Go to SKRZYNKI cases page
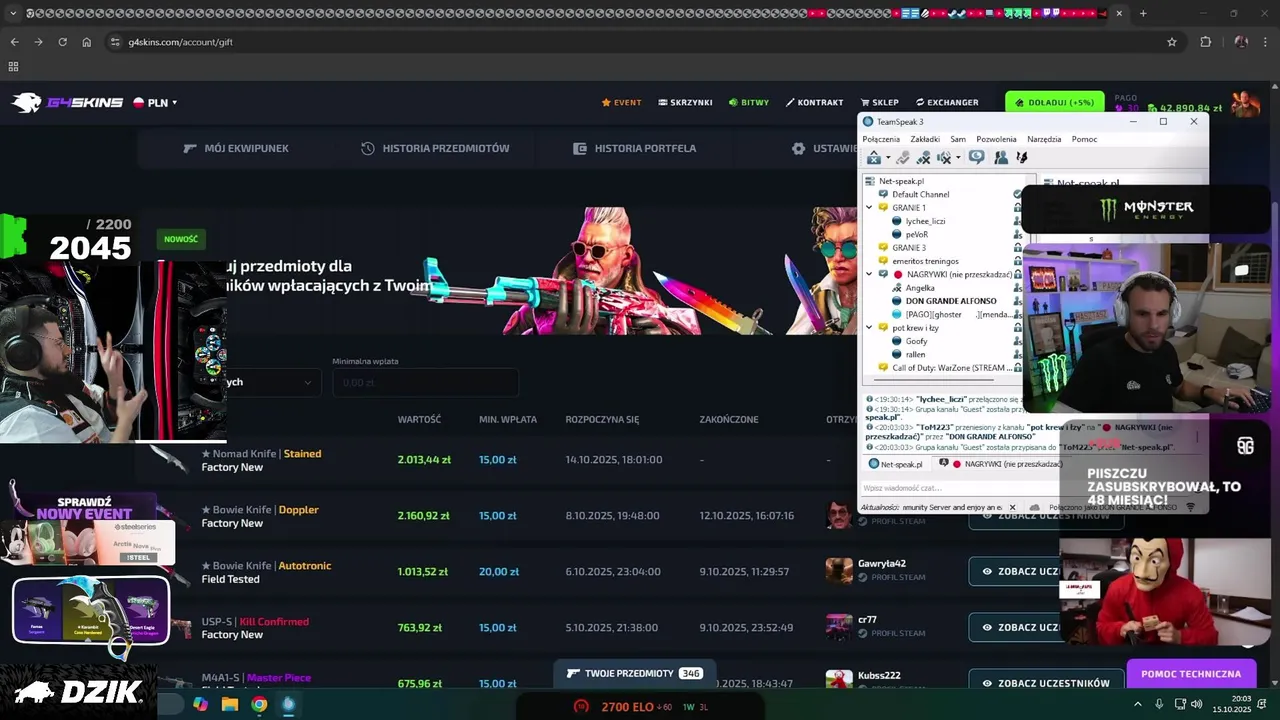 point(685,102)
